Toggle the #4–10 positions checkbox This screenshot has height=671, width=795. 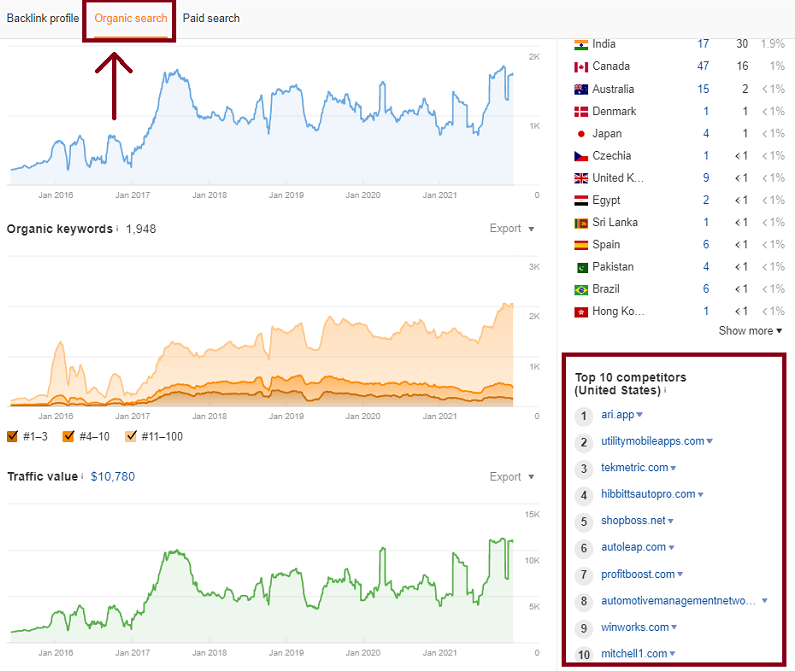(x=68, y=436)
